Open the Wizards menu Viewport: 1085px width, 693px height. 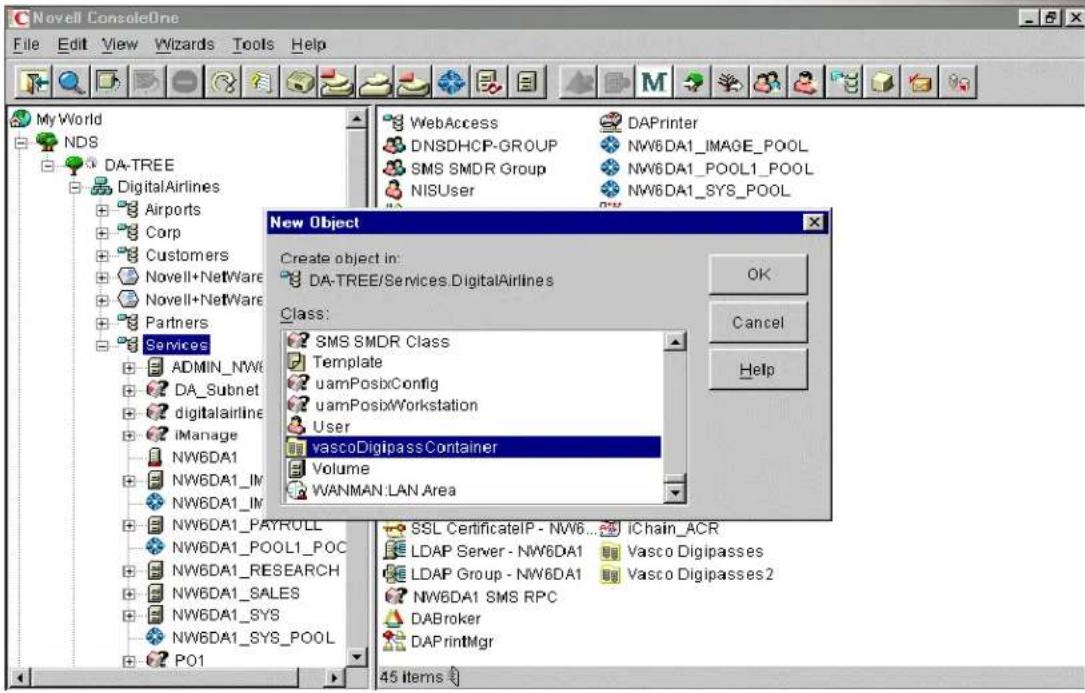click(184, 45)
